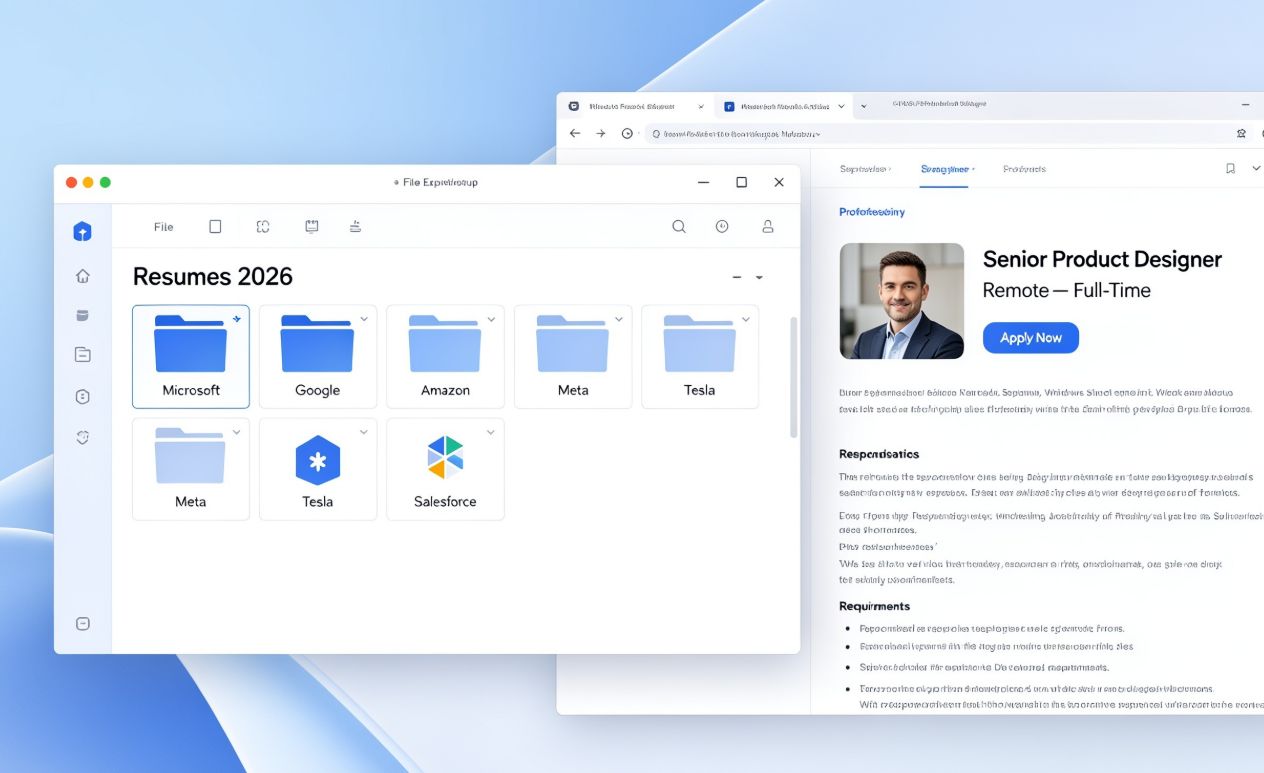Open the Salesforce item
Viewport: 1264px width, 773px height.
coord(445,469)
